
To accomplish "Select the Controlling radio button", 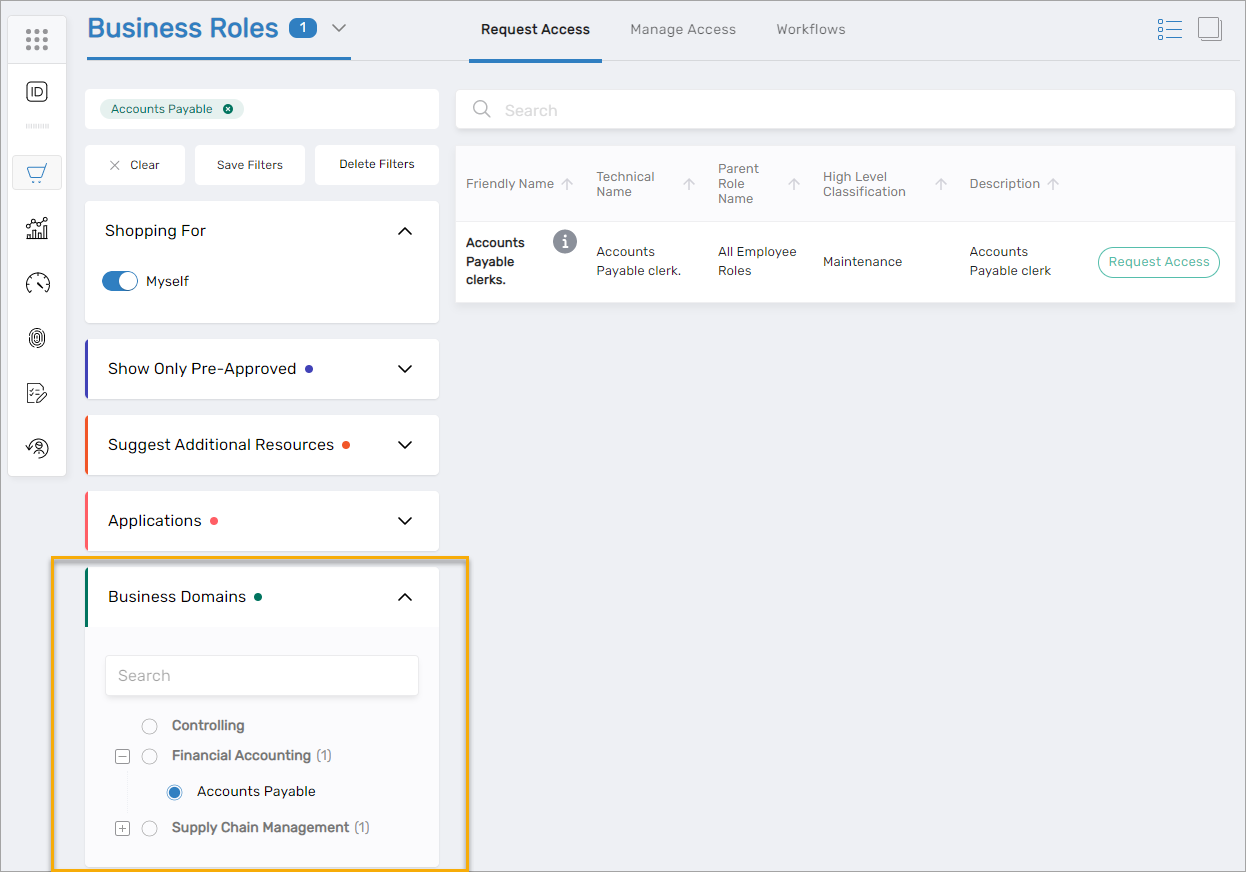I will pyautogui.click(x=149, y=726).
